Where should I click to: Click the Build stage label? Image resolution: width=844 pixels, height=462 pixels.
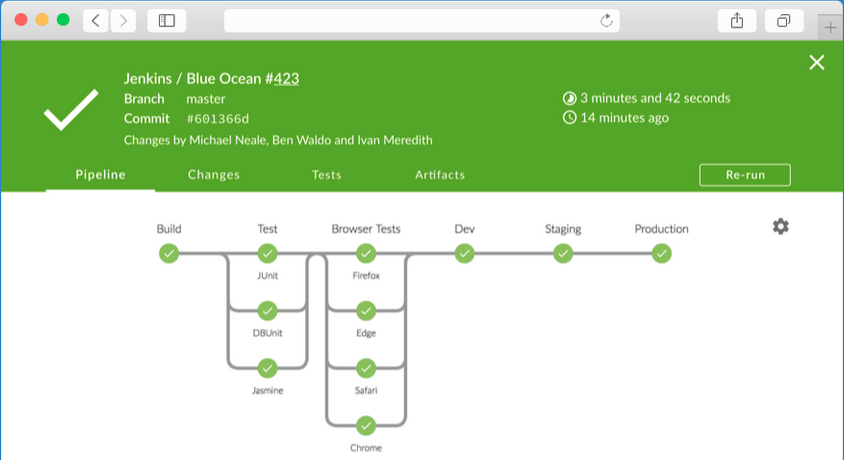(x=169, y=229)
